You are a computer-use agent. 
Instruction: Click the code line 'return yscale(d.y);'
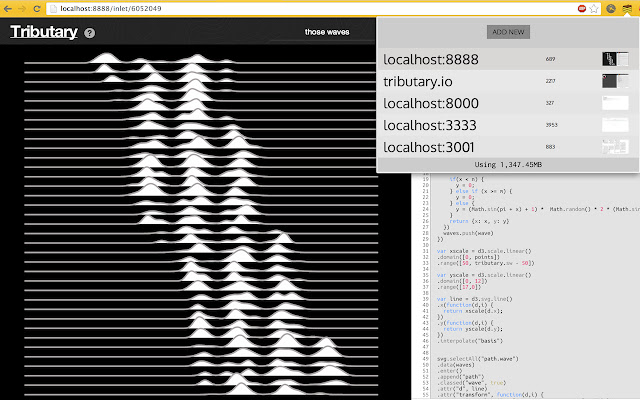click(473, 329)
